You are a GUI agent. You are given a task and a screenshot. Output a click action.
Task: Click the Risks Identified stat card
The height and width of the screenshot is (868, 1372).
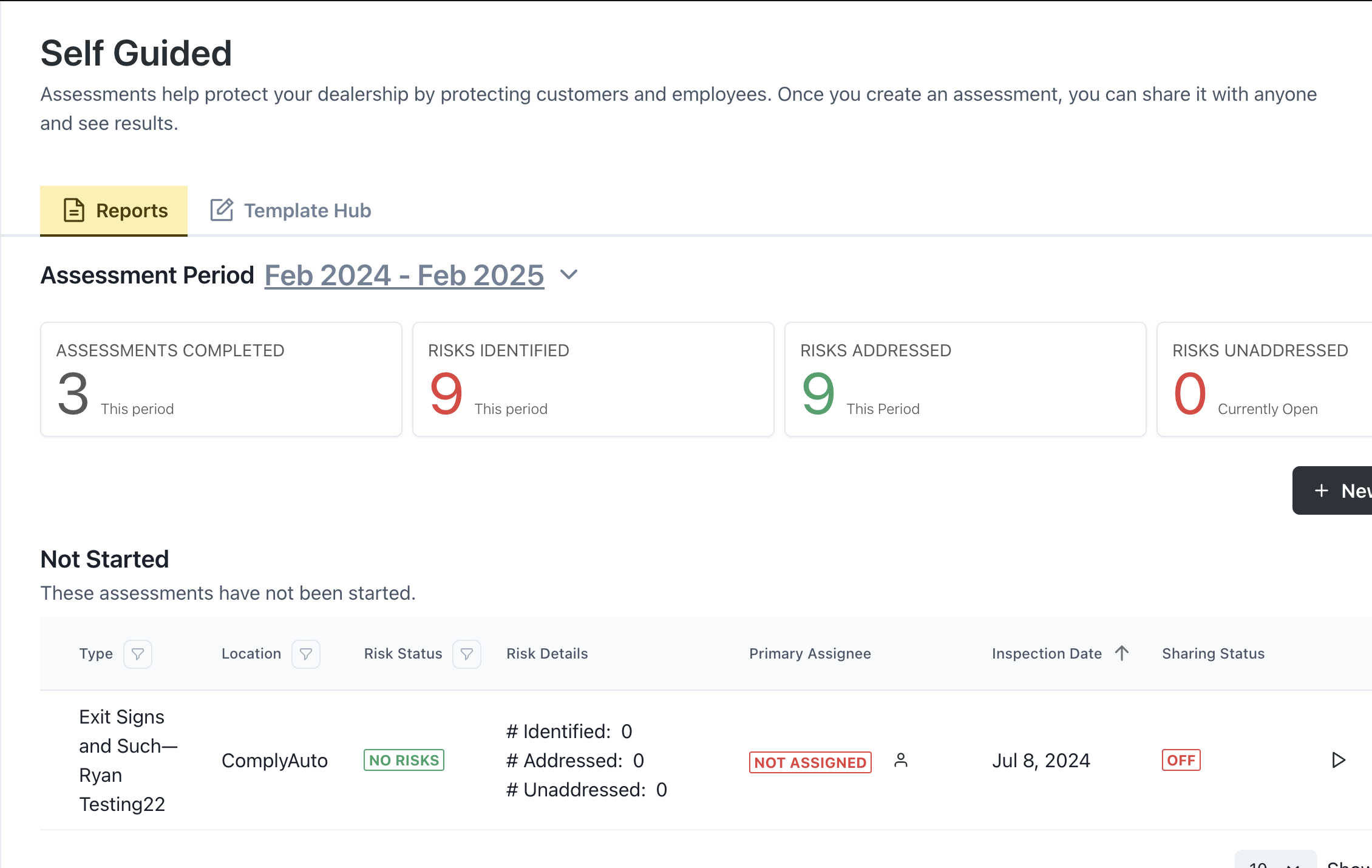tap(593, 379)
